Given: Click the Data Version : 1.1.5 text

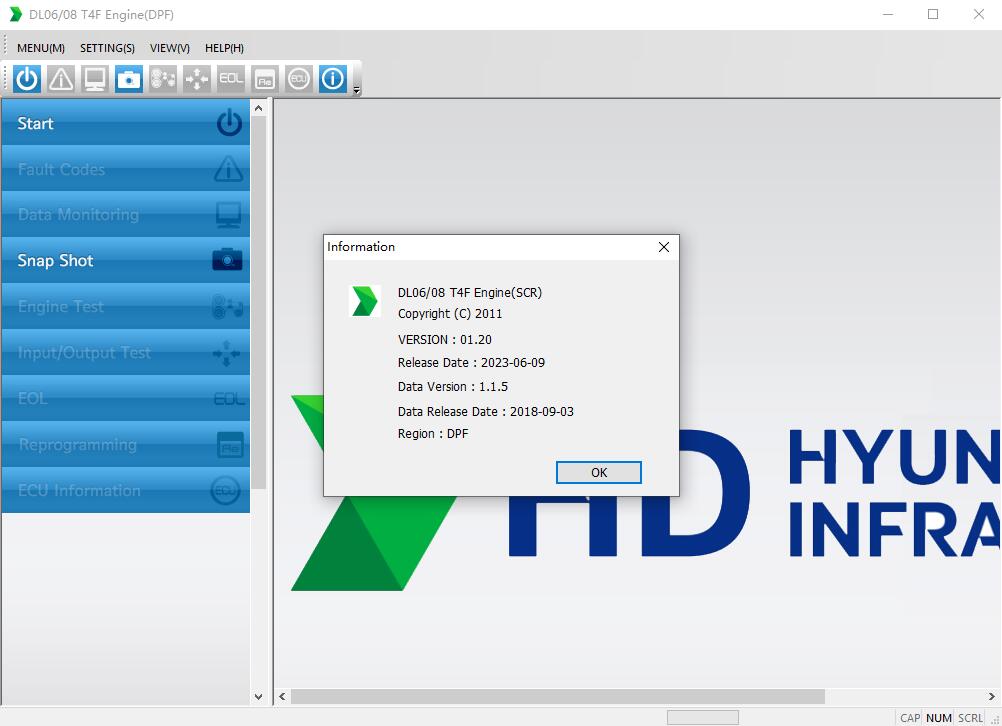Looking at the screenshot, I should click(453, 387).
